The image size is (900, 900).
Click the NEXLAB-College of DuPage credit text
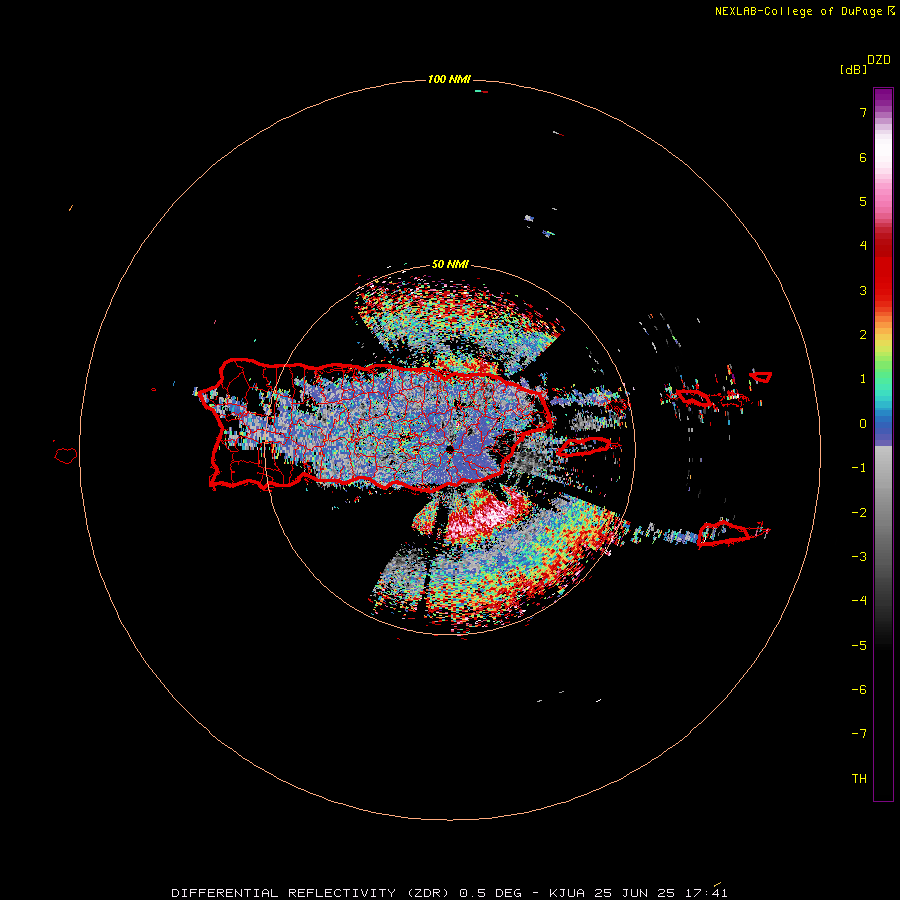point(798,11)
